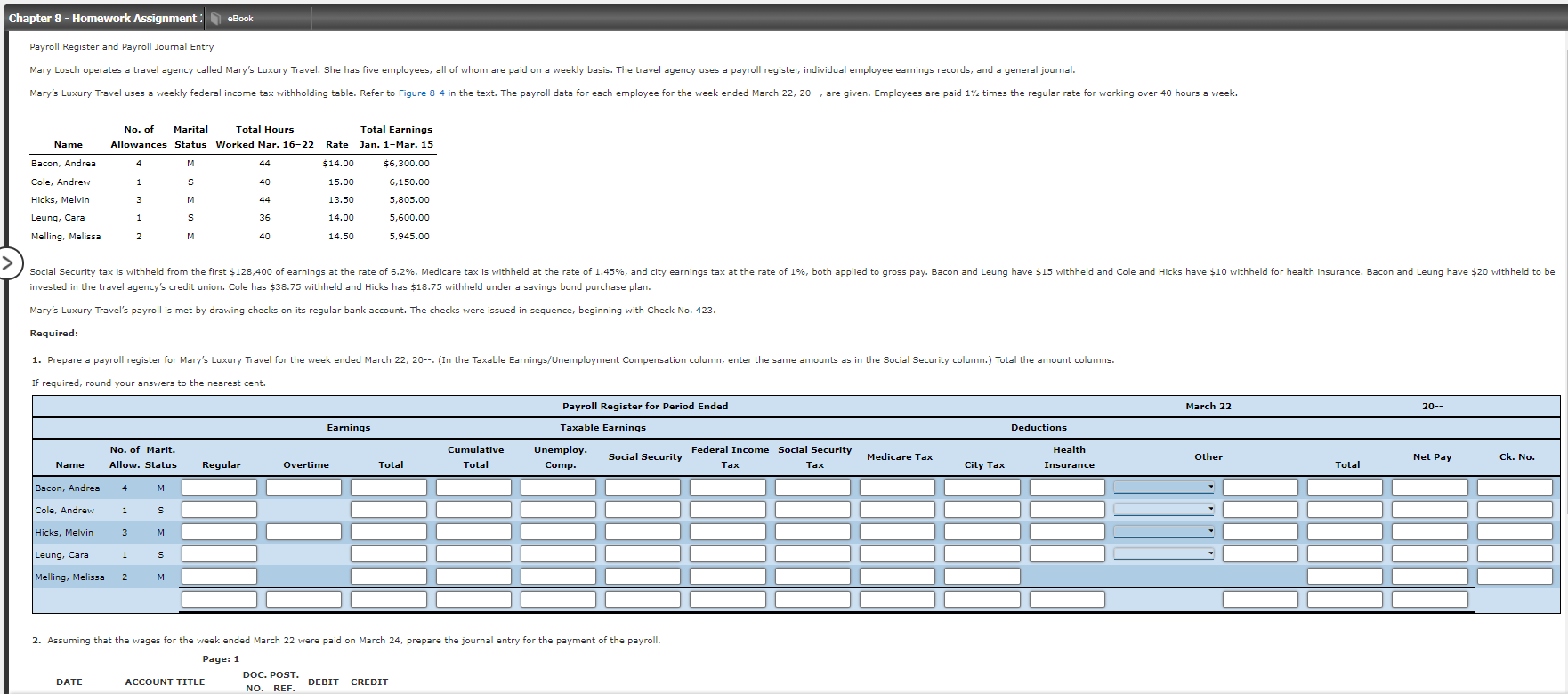Click 'Melling, Melissa' in the payroll register

click(x=69, y=577)
